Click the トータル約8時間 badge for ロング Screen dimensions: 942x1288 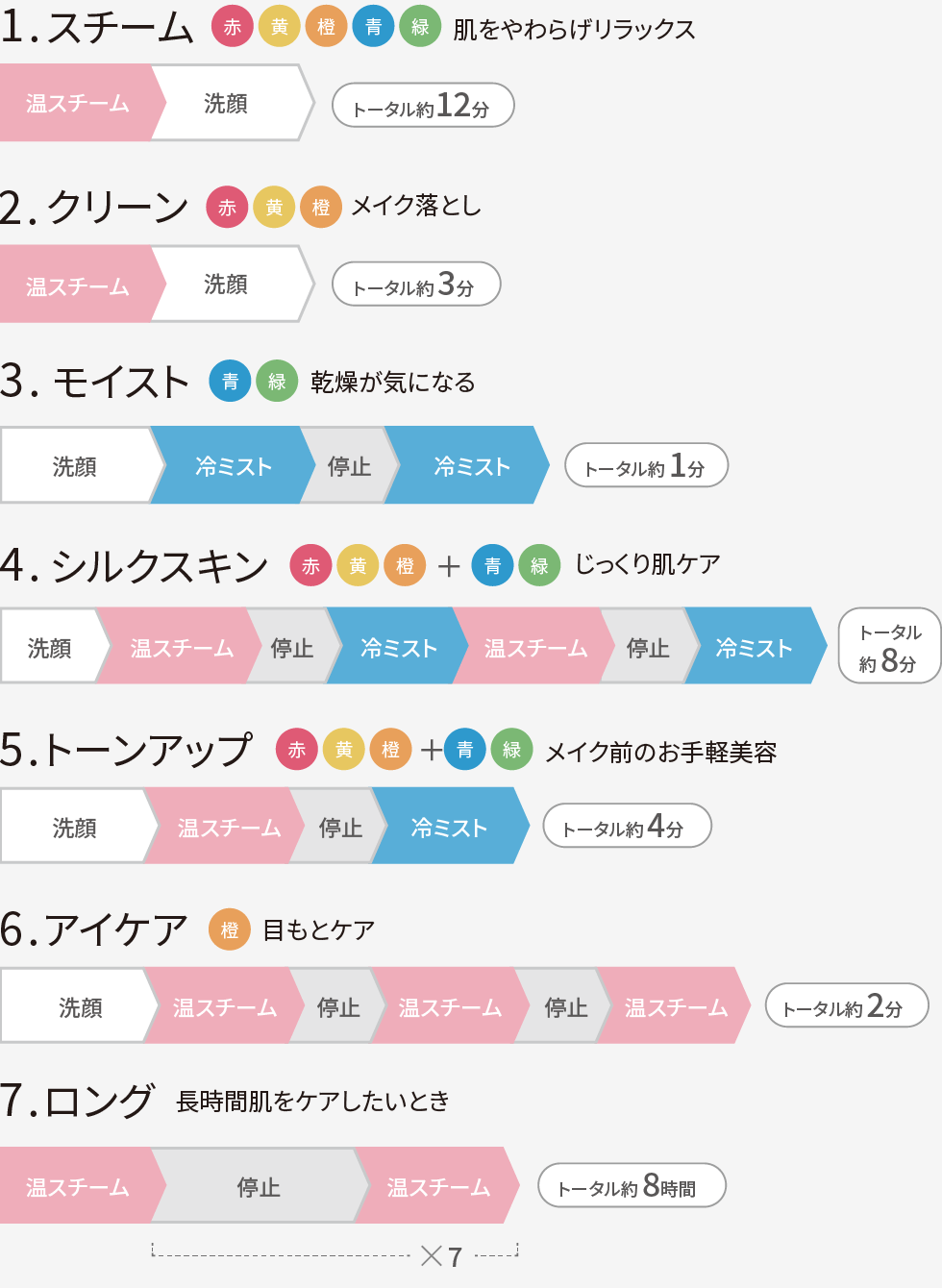click(632, 1186)
